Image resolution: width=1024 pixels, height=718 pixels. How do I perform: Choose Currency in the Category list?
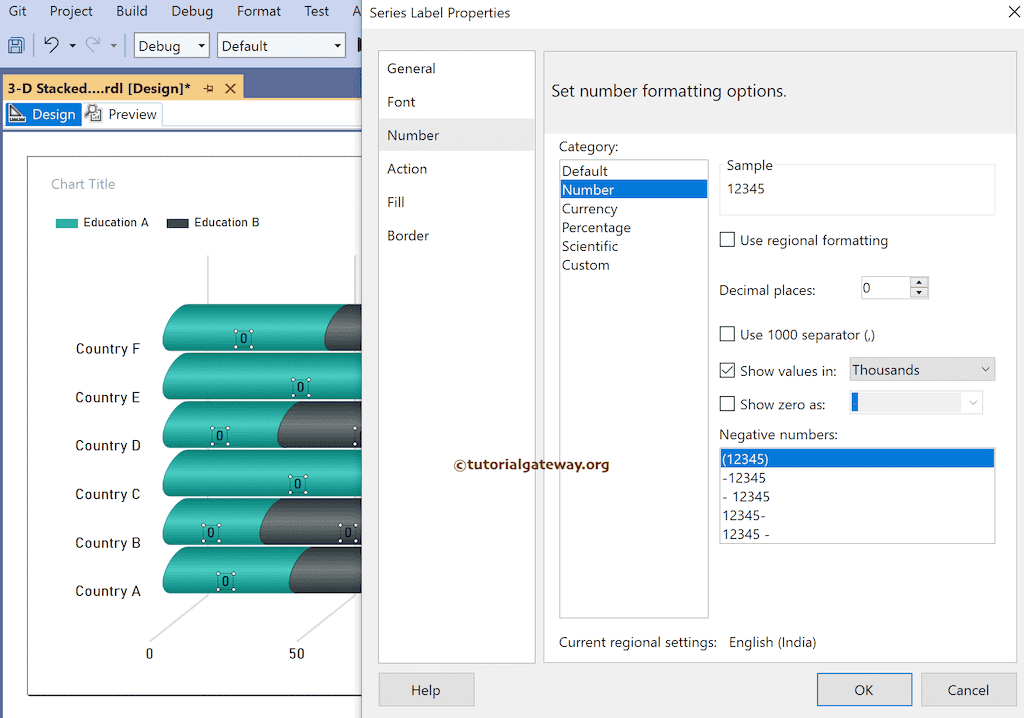(633, 208)
